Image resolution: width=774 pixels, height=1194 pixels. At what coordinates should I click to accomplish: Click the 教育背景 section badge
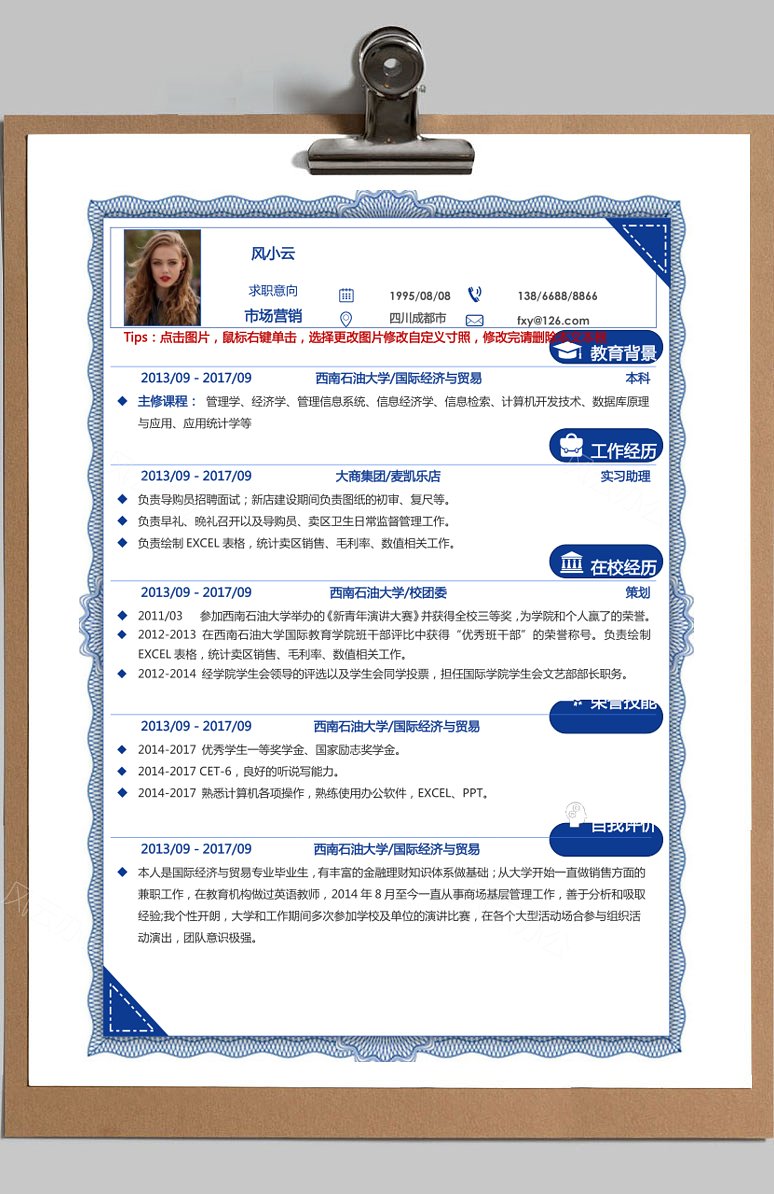tap(606, 349)
